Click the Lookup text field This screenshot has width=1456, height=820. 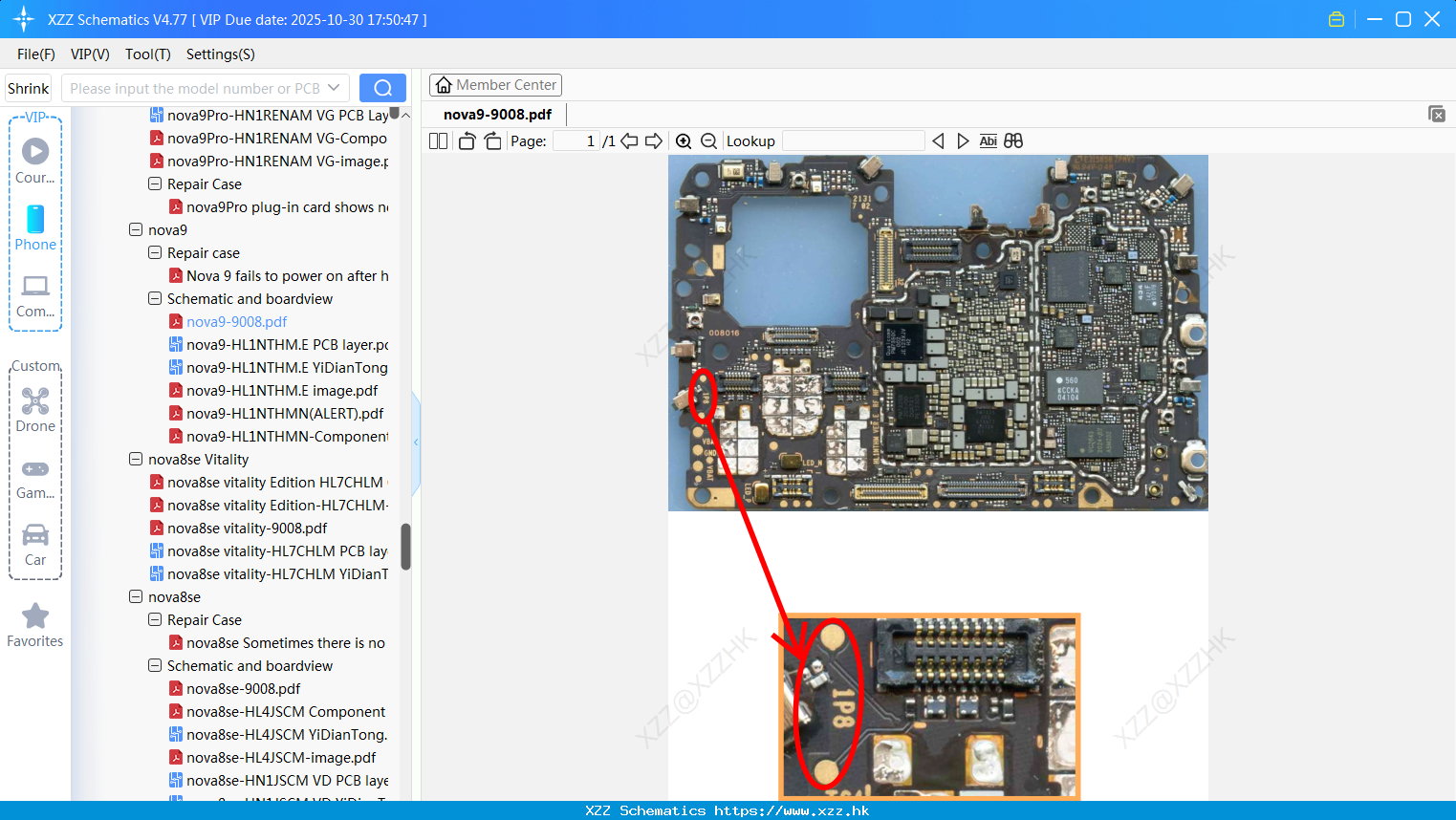[853, 140]
